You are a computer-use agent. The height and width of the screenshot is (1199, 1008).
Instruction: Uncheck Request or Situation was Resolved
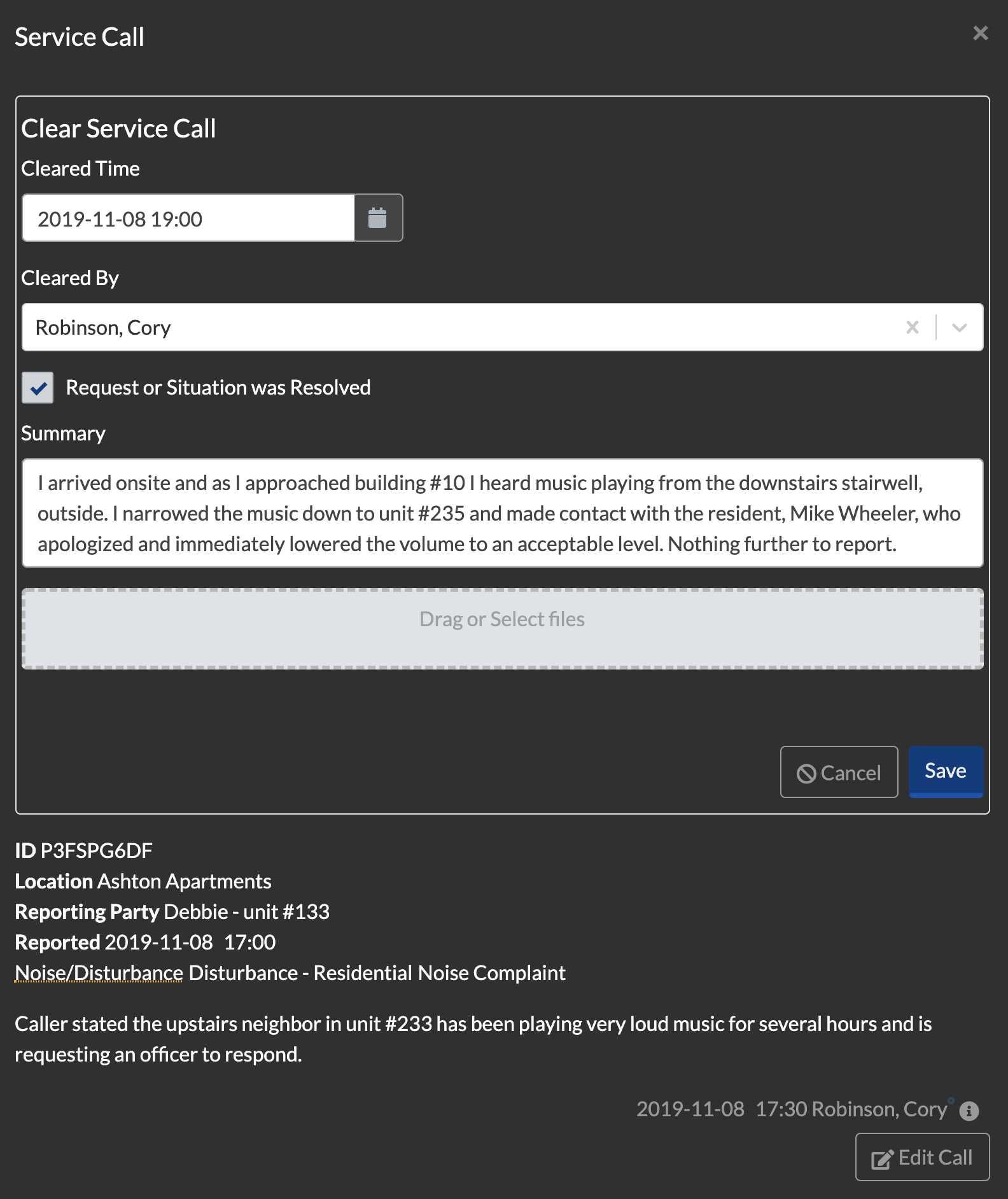click(38, 388)
